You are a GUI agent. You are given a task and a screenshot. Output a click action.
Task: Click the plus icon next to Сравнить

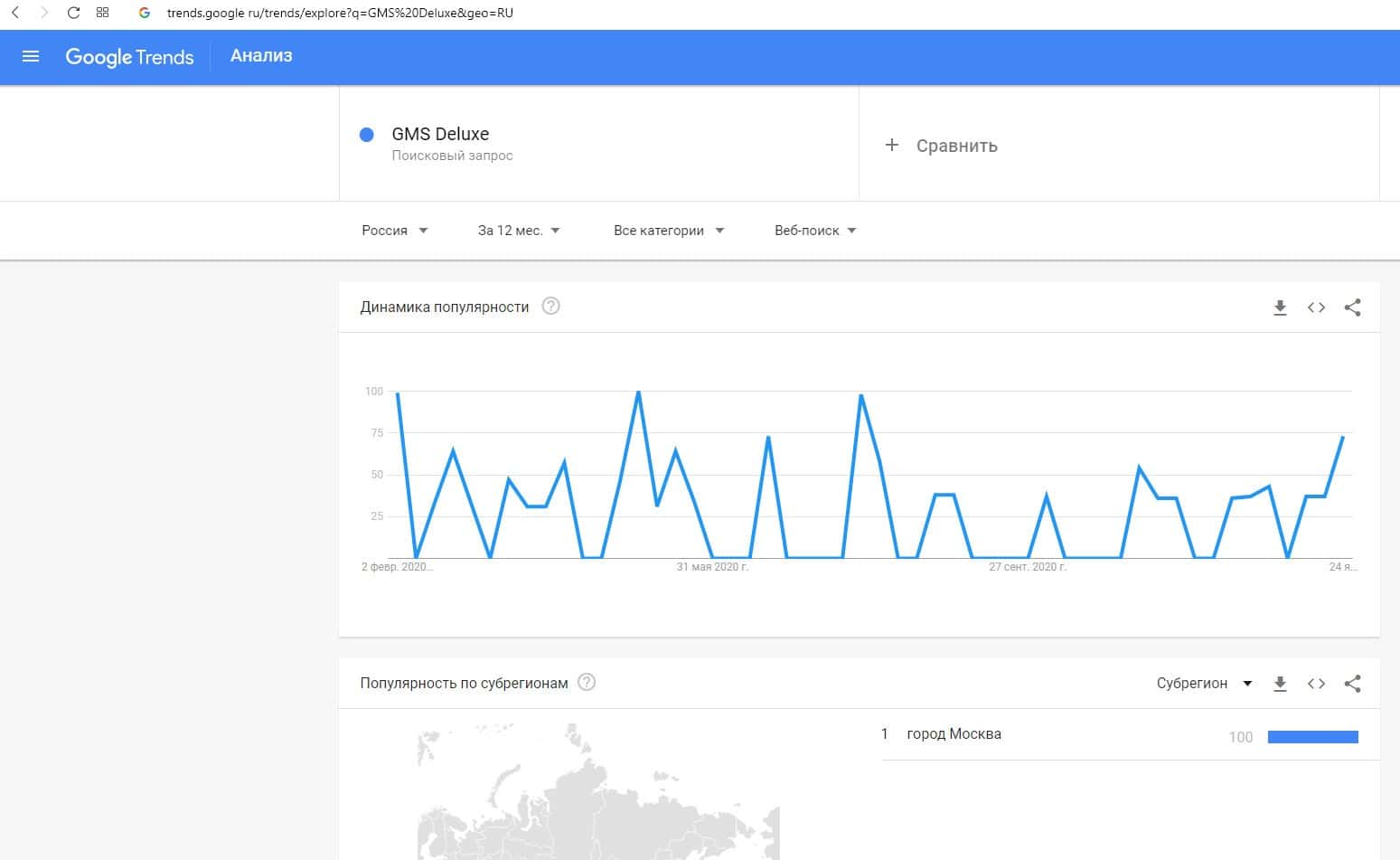pyautogui.click(x=891, y=145)
